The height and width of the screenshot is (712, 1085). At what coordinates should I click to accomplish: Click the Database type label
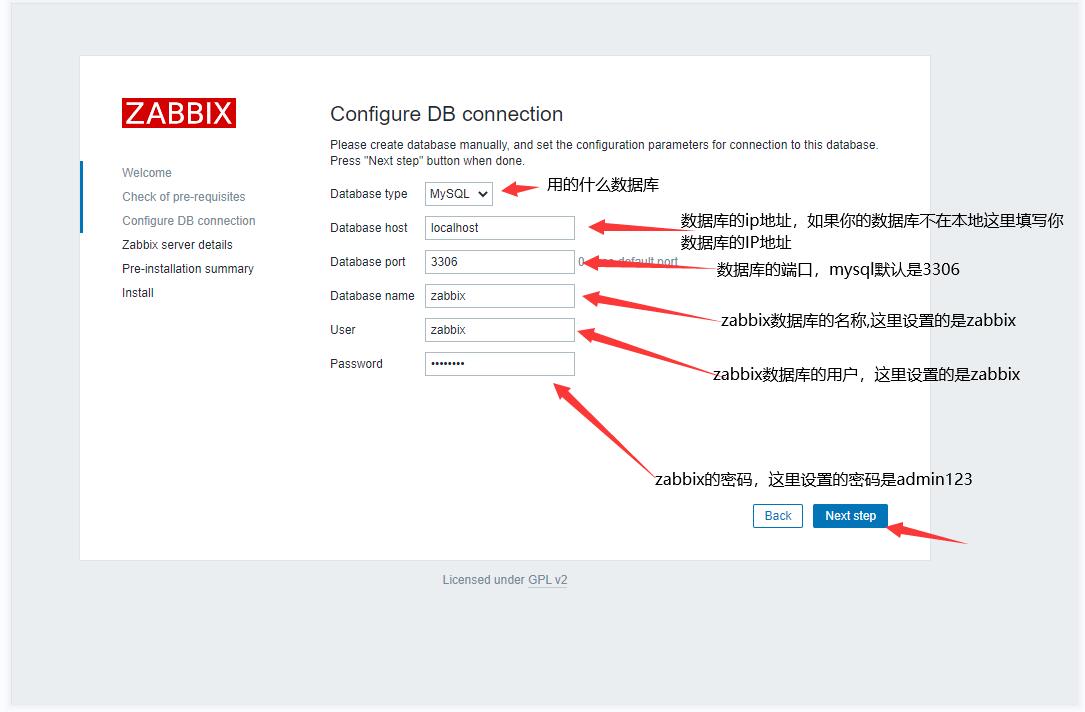369,194
